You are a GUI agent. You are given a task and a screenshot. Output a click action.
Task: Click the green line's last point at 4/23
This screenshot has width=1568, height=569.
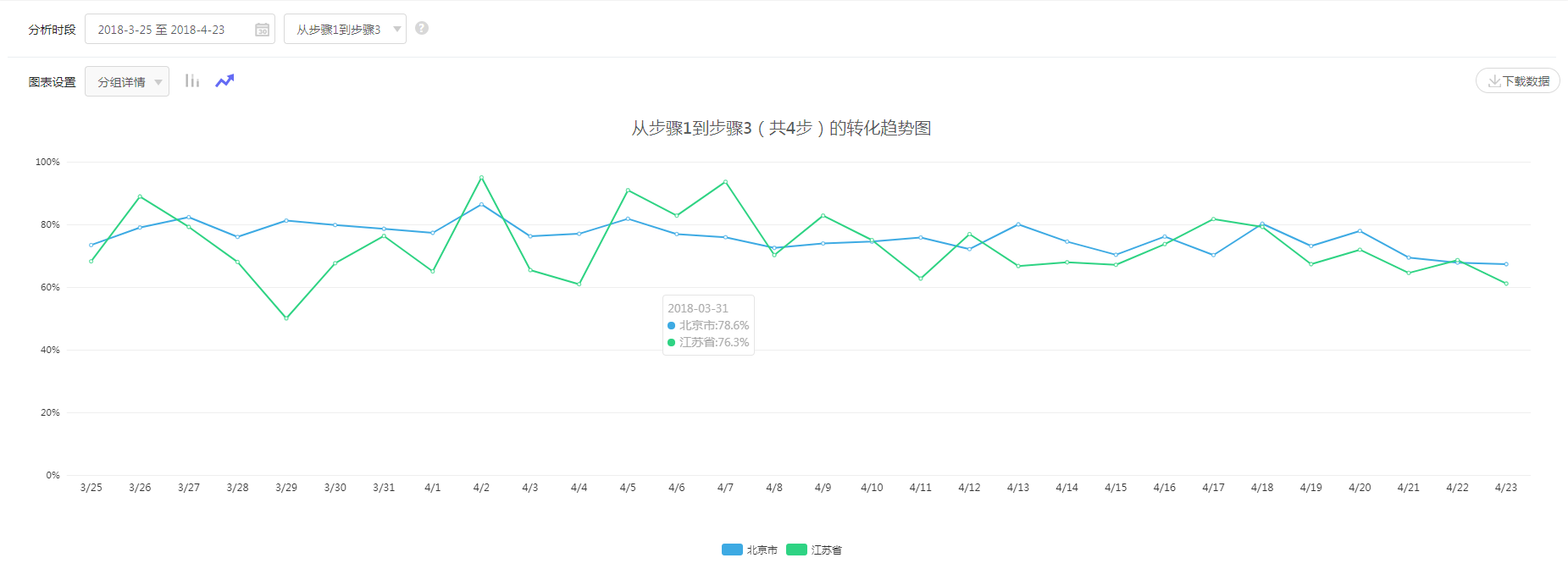click(1506, 284)
